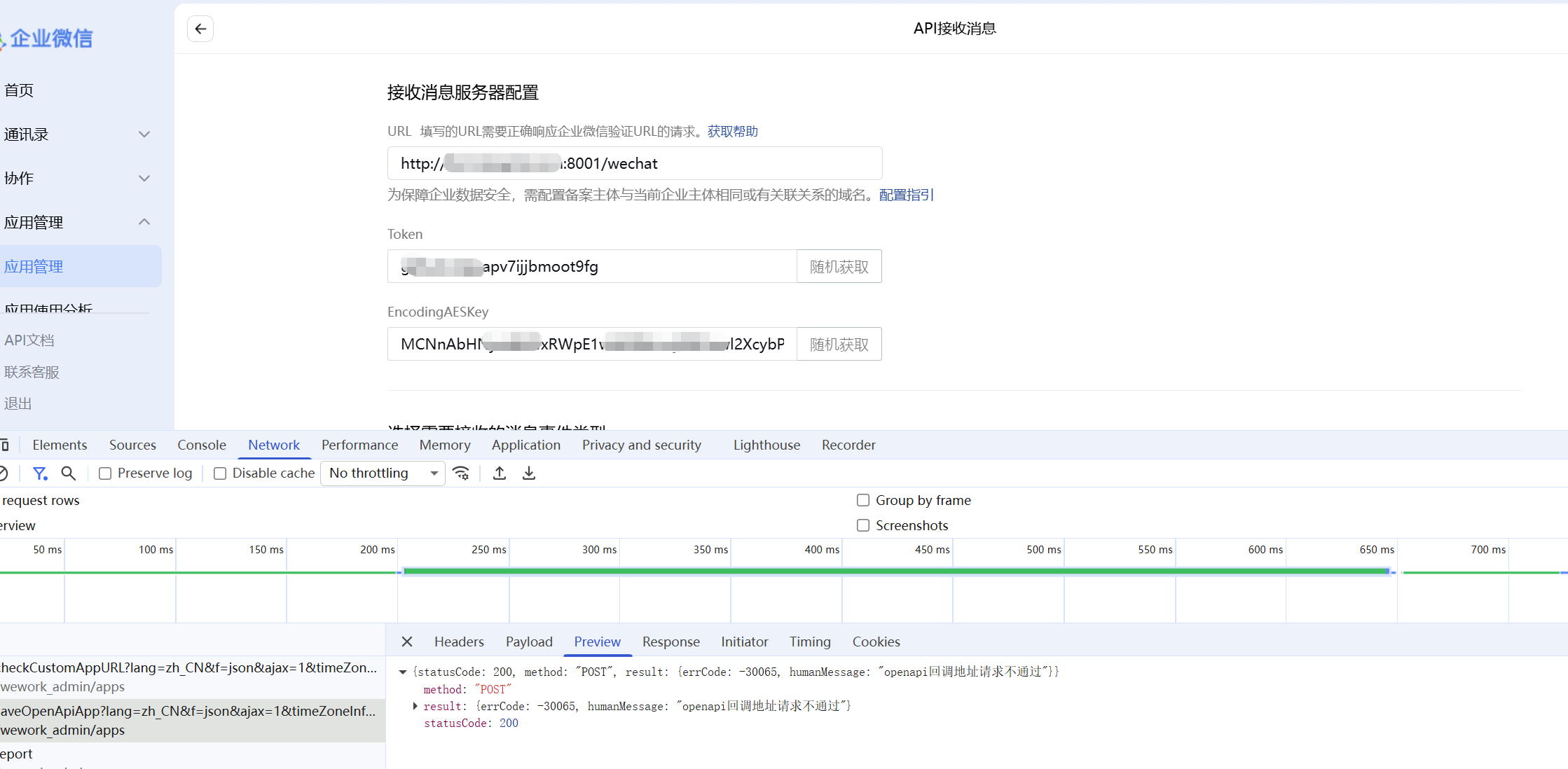Switch to the Console tab

(x=201, y=445)
